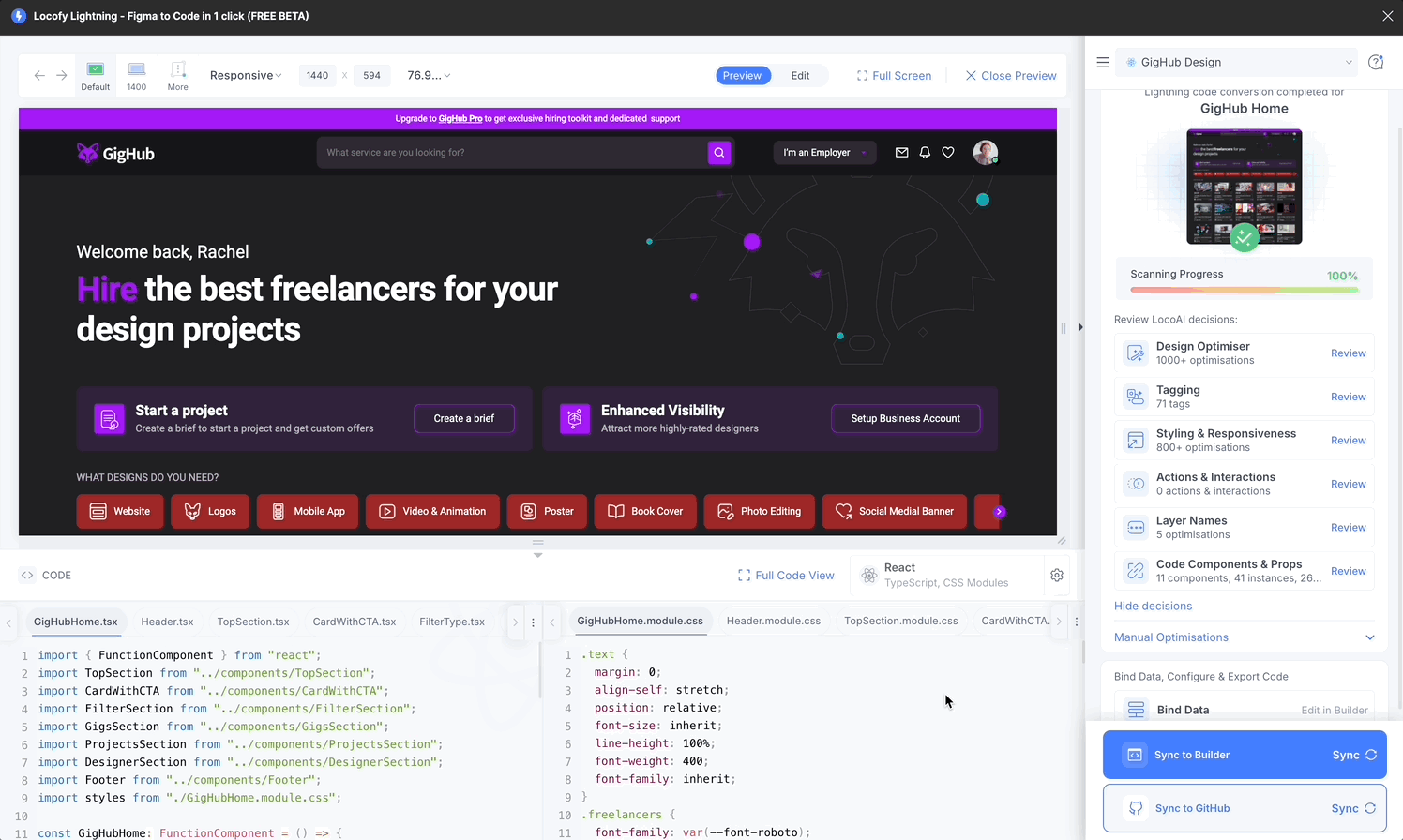Click Setup Business Account button
Viewport: 1403px width, 840px height.
click(x=906, y=418)
